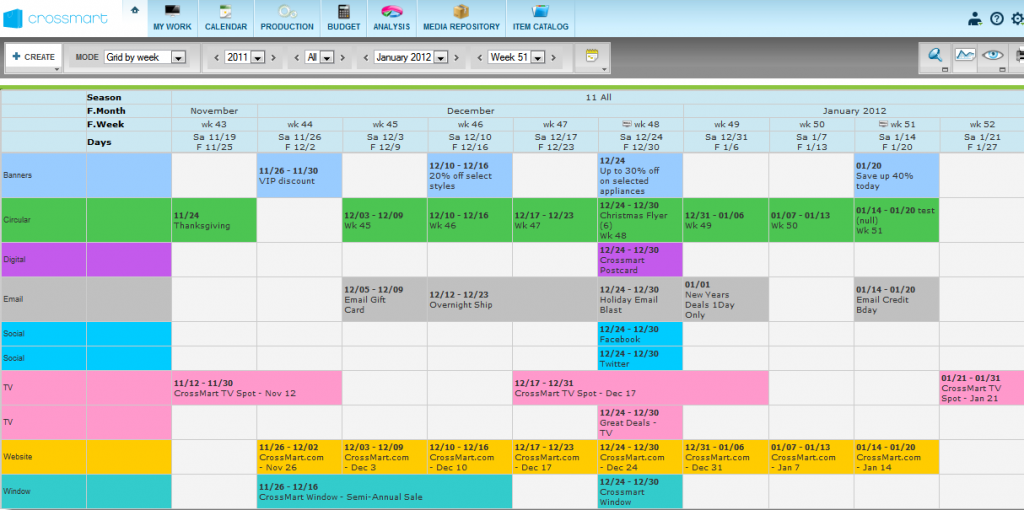Click the print icon at toolbar edge

(1019, 57)
